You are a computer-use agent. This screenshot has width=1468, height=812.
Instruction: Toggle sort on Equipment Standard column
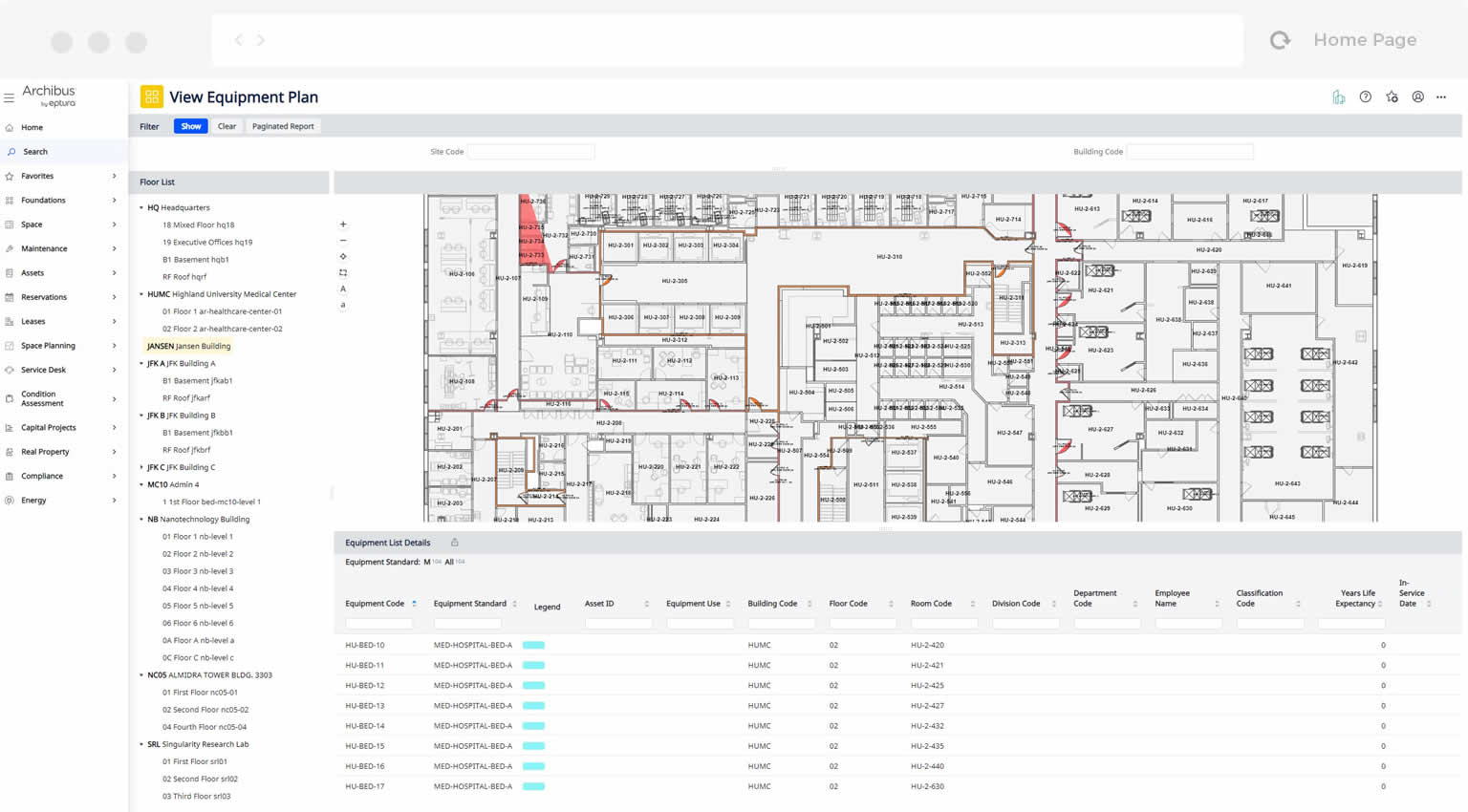pyautogui.click(x=514, y=604)
